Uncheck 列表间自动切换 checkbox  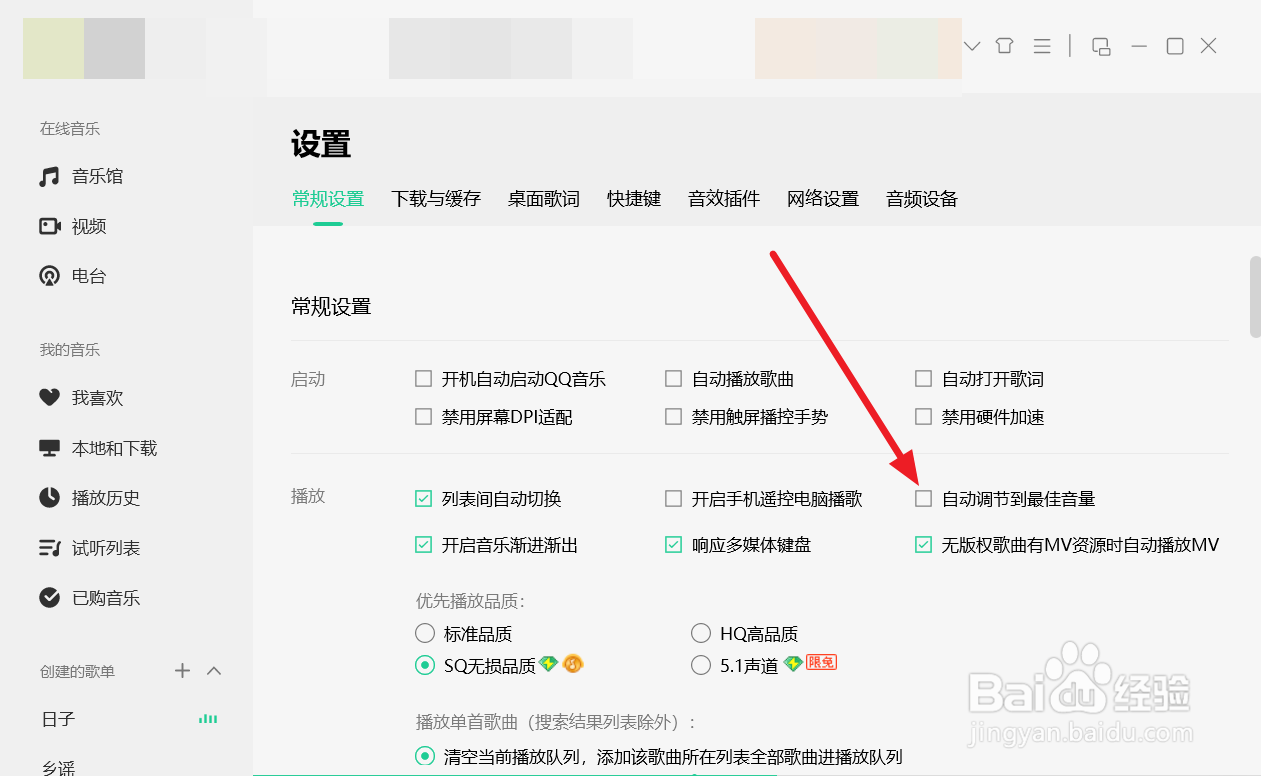click(424, 498)
